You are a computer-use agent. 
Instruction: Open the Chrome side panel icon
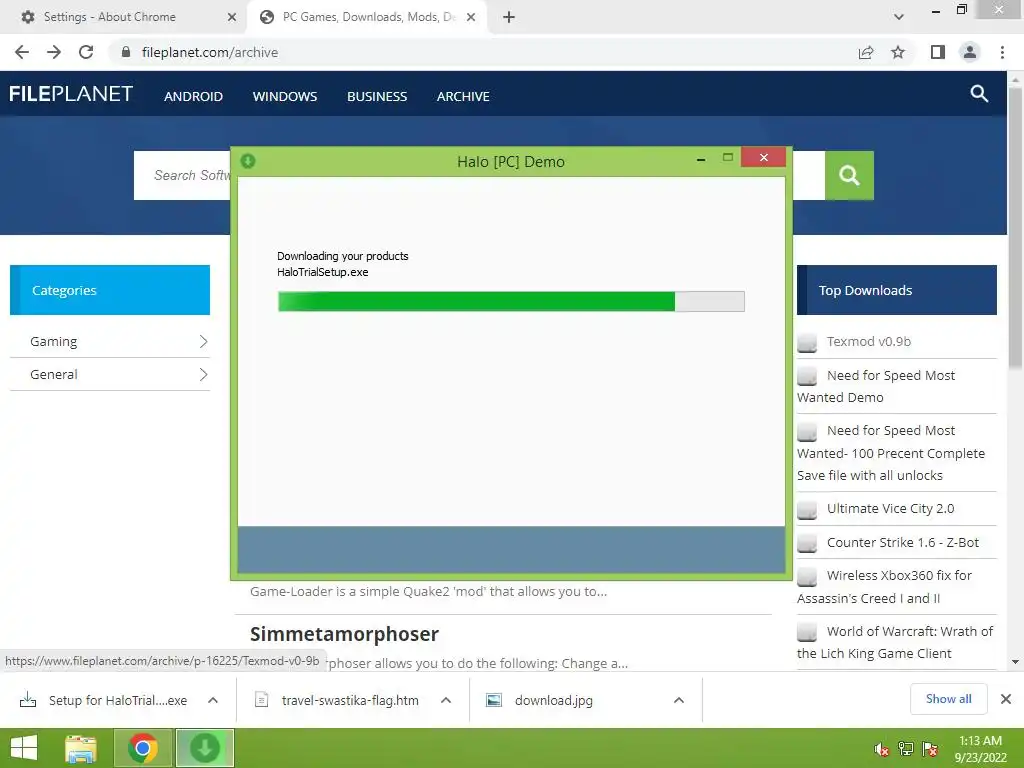pos(938,52)
